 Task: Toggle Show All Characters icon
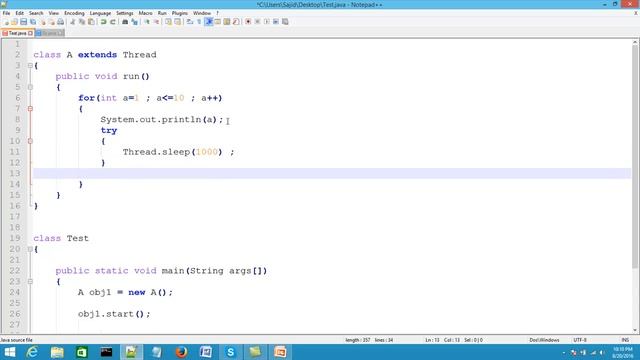click(199, 22)
